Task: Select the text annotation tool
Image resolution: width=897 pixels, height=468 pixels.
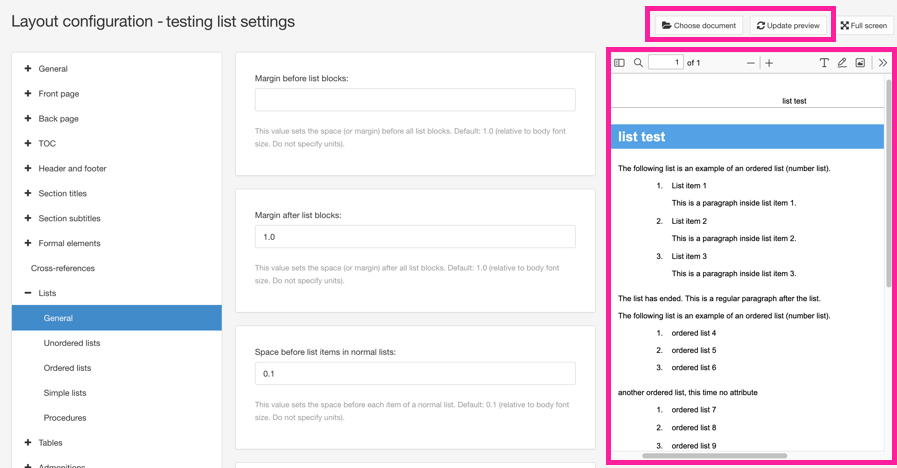Action: pyautogui.click(x=824, y=63)
